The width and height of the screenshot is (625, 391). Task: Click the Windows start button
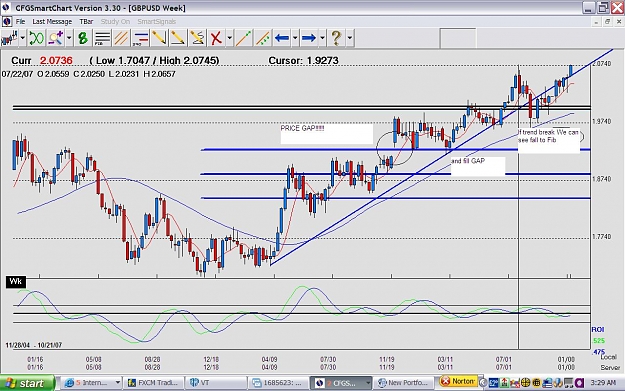click(27, 383)
